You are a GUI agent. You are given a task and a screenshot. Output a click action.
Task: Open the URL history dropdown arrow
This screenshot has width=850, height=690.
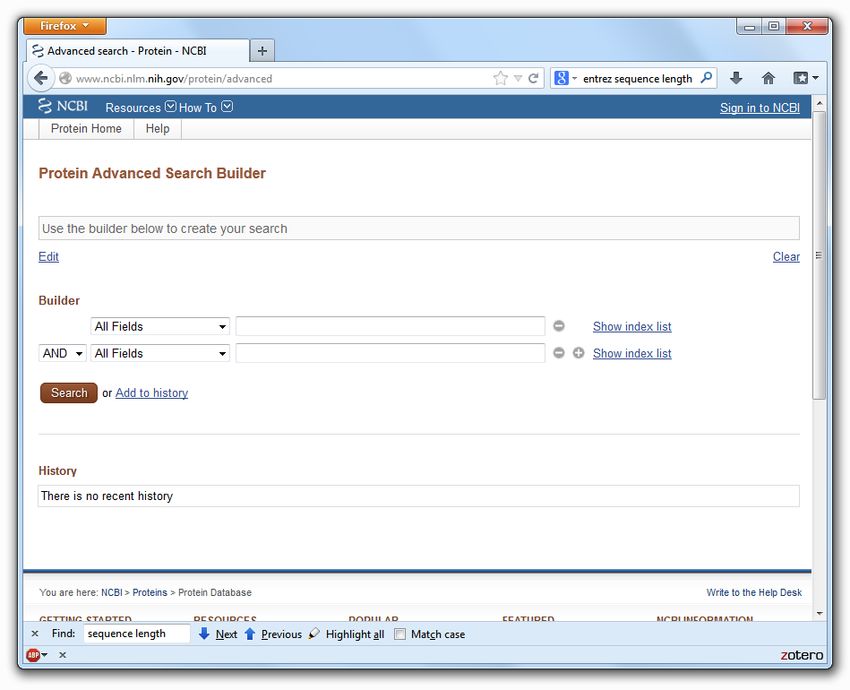coord(518,78)
